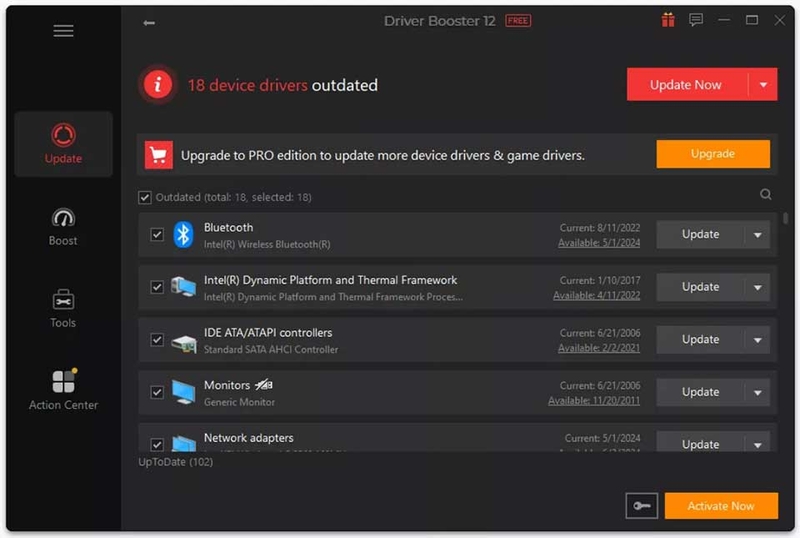Image resolution: width=800 pixels, height=538 pixels.
Task: Open the license key entry button
Action: 641,506
